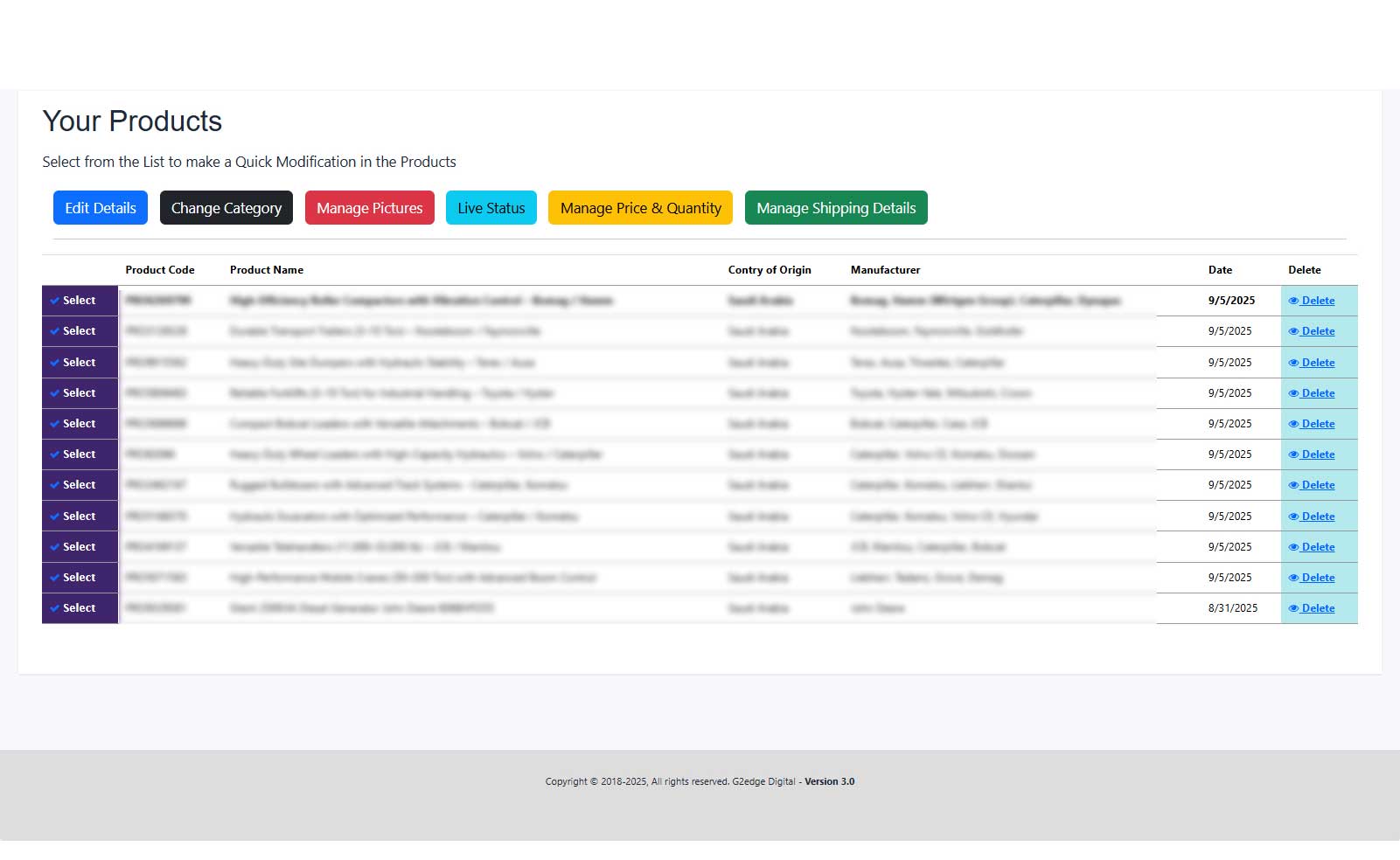
Task: Click the Contry of Origin column header
Action: [x=770, y=270]
